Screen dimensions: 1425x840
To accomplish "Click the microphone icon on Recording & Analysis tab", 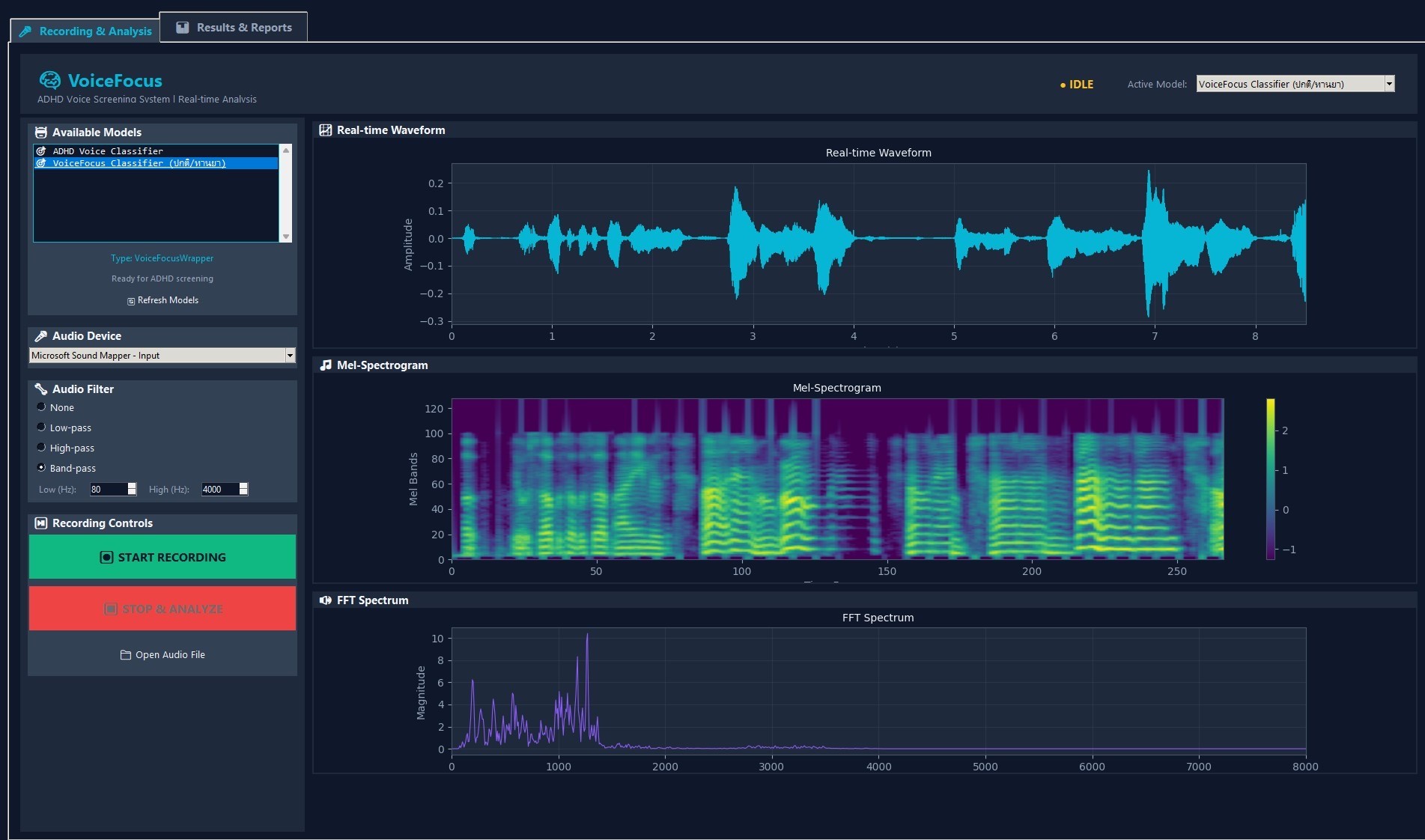I will 25,31.
